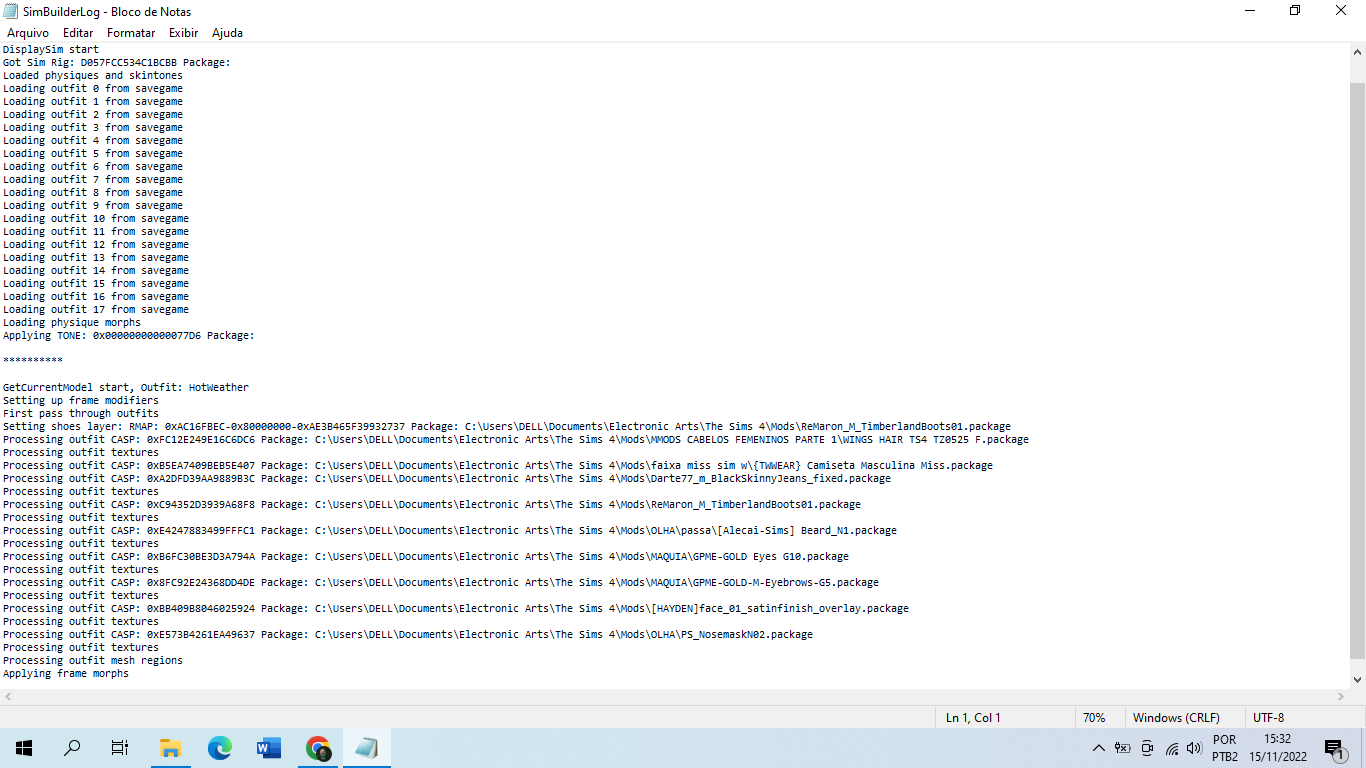Open the Arquivo menu
This screenshot has width=1366, height=768.
click(x=28, y=33)
